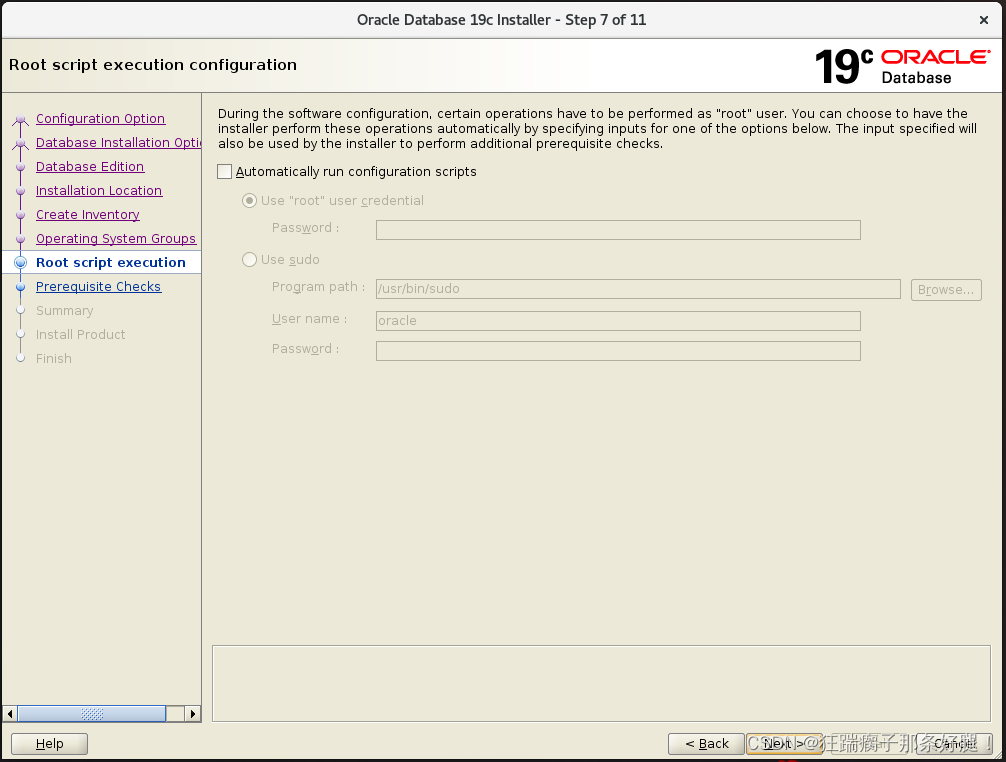Click the step bullet beside Installation Location

pyautogui.click(x=21, y=191)
